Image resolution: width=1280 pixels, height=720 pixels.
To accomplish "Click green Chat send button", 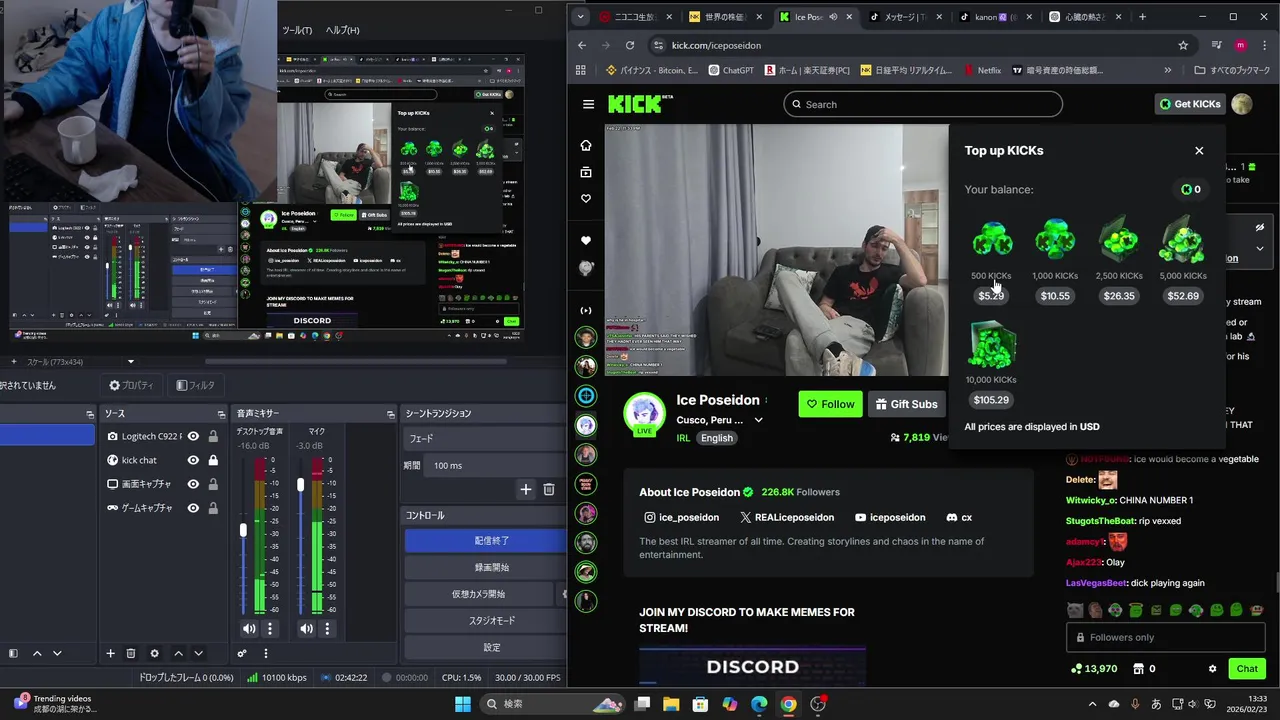I will [1247, 669].
